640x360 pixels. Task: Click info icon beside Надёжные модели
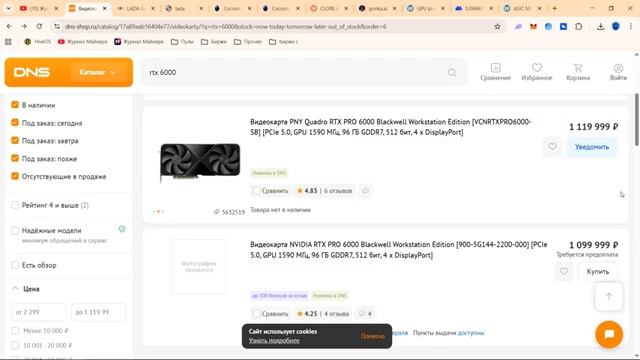point(122,229)
